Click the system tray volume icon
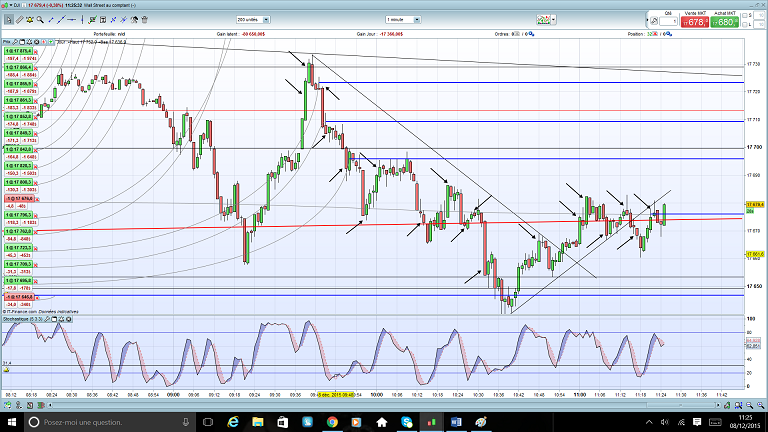 665,422
